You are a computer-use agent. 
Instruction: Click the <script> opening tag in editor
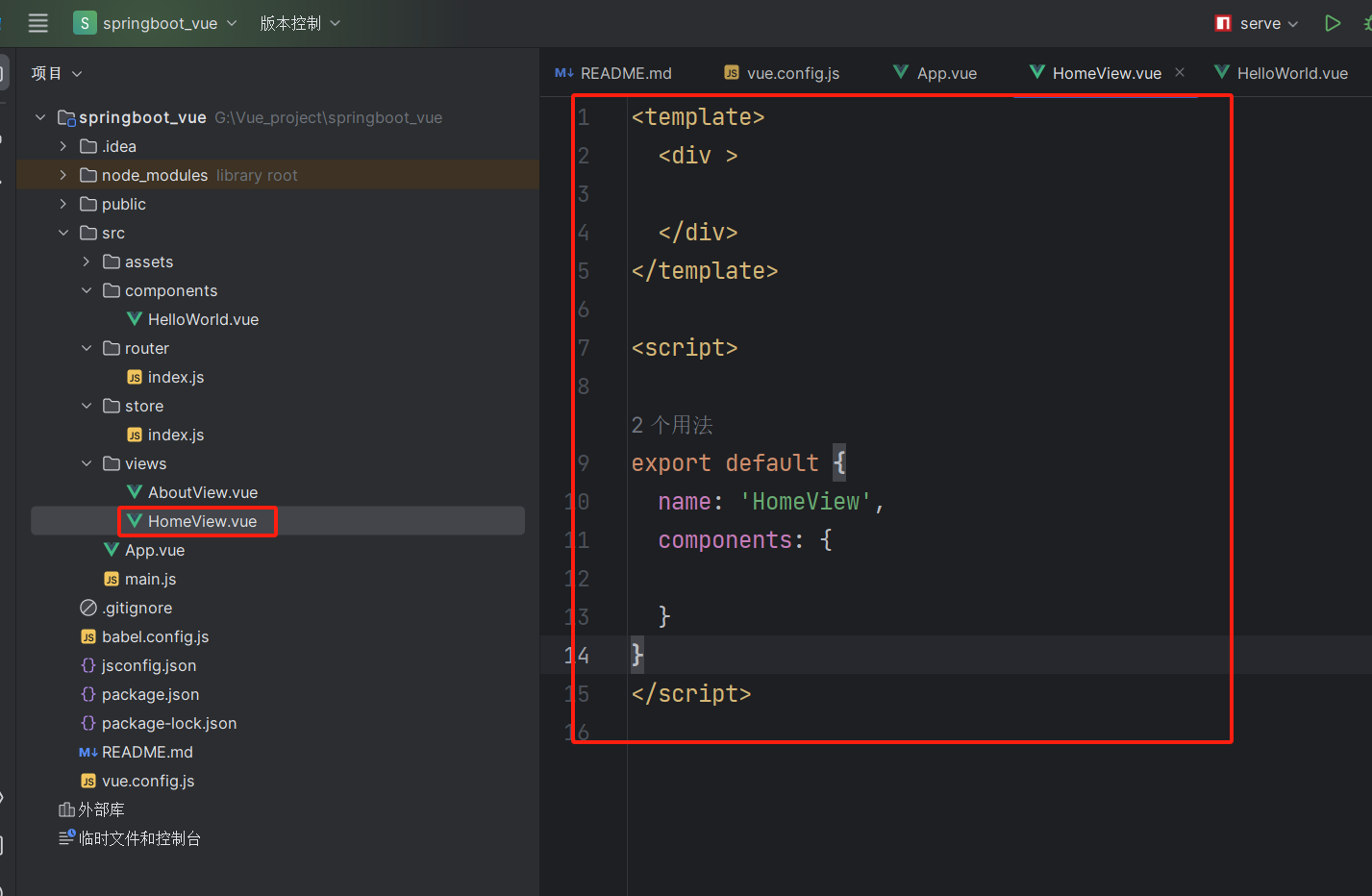[x=685, y=348]
